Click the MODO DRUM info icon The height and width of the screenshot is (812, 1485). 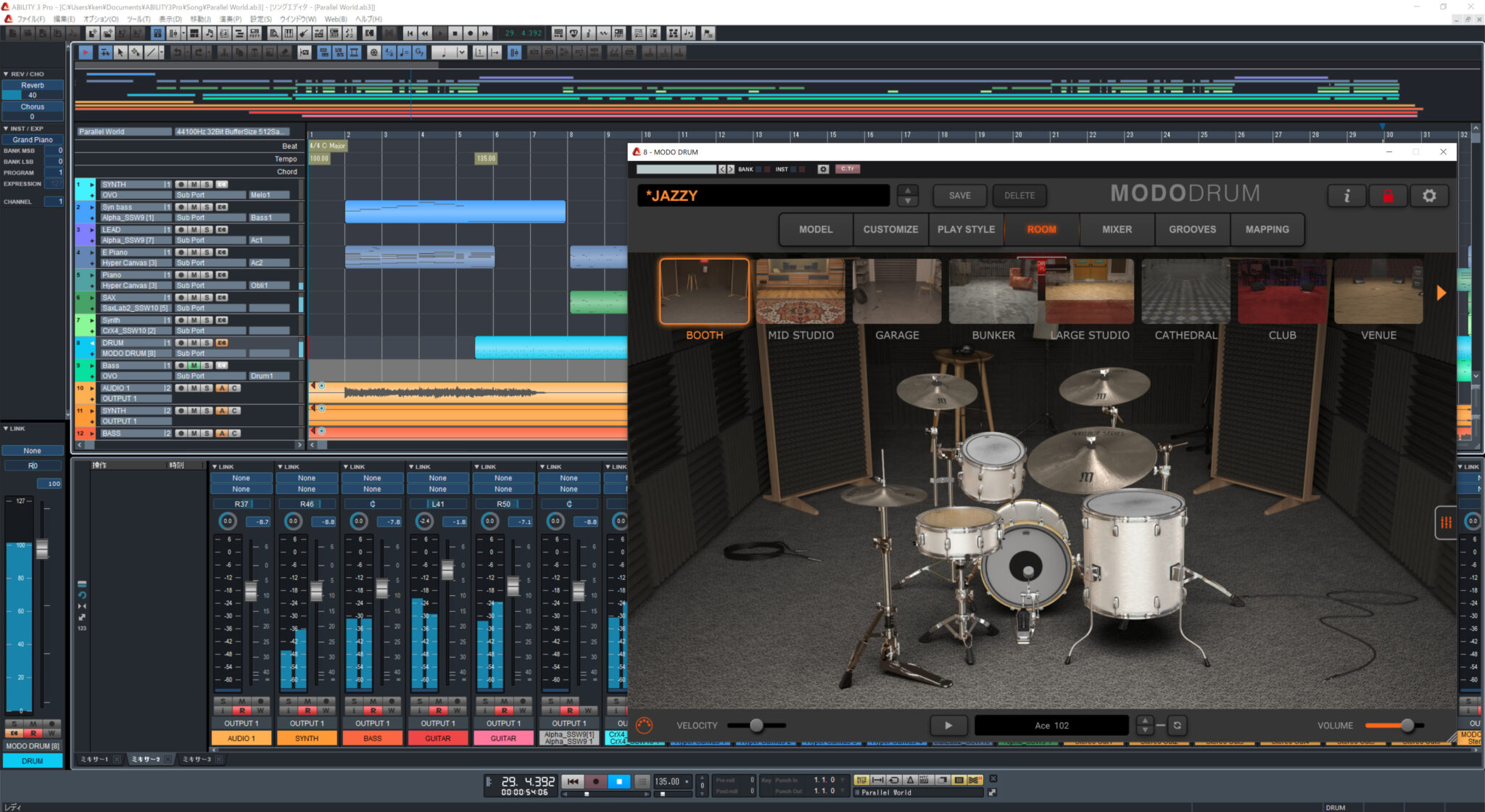[x=1347, y=196]
